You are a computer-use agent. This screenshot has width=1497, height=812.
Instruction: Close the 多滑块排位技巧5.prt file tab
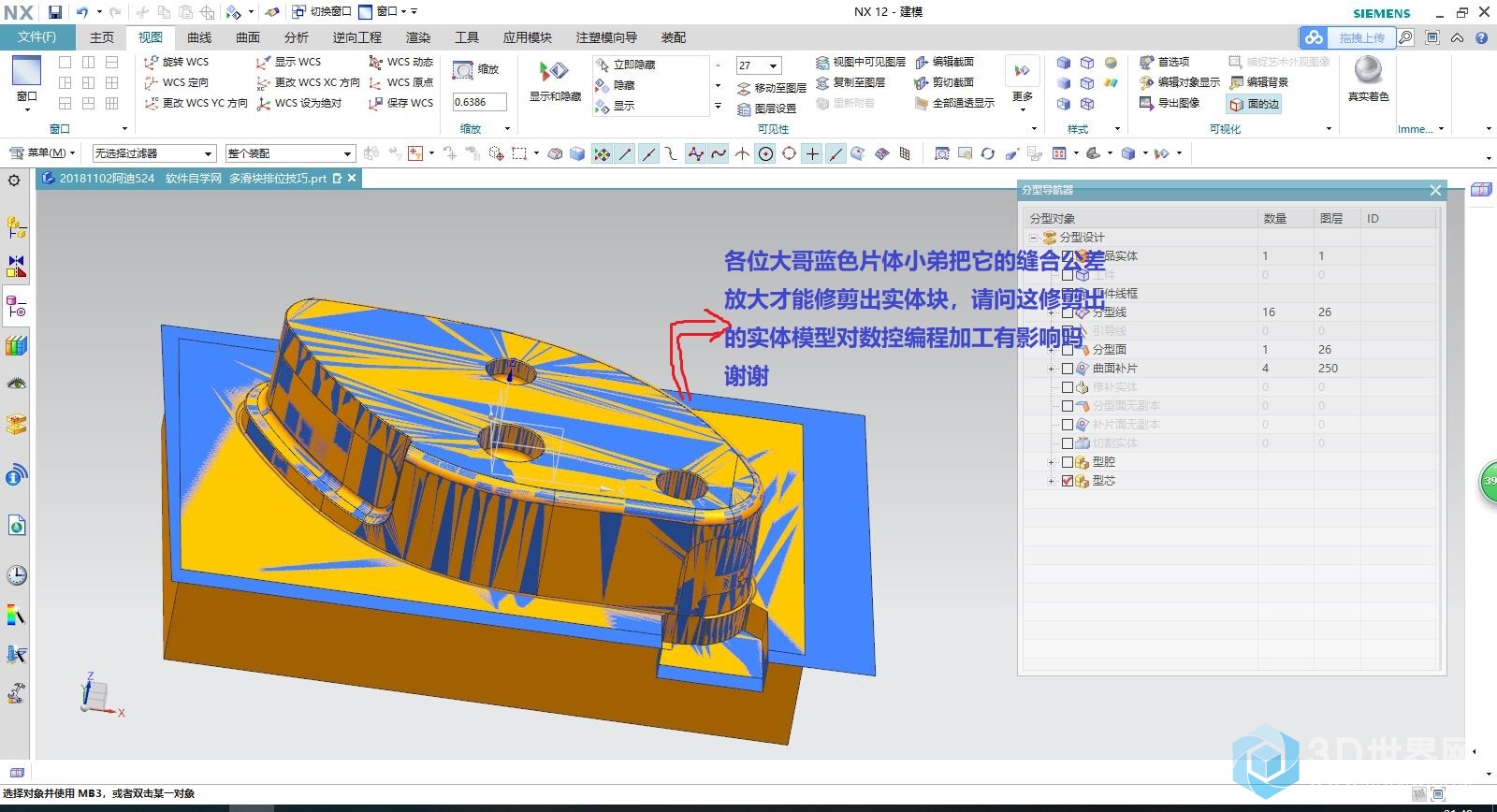point(352,178)
